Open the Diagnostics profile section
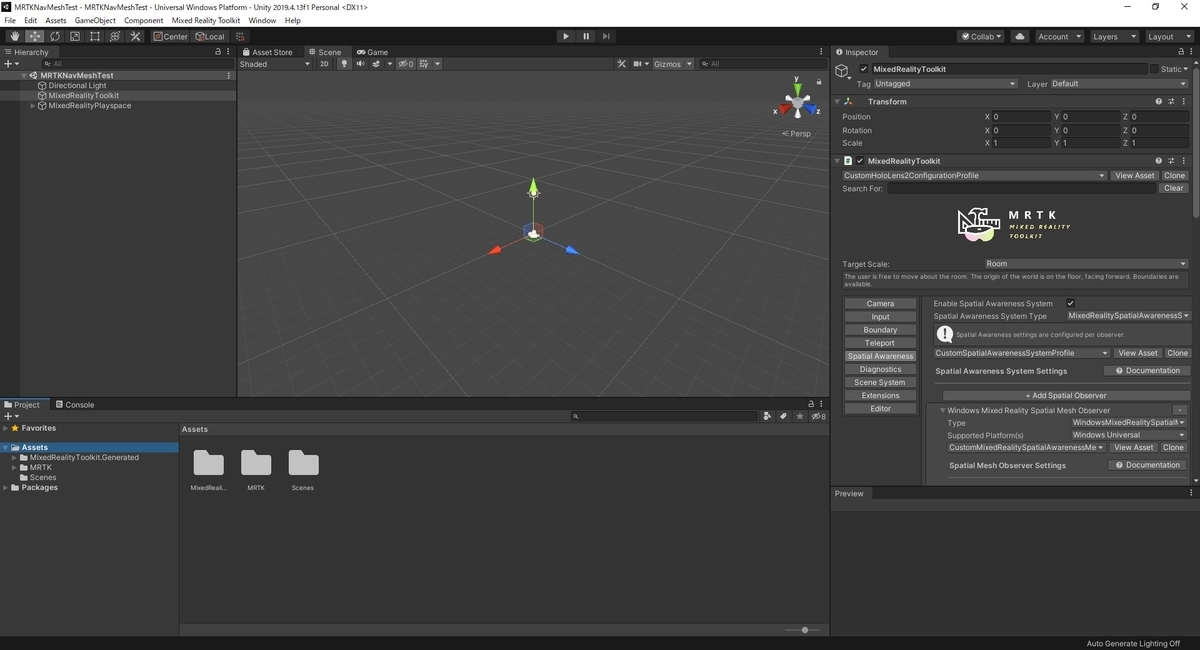The image size is (1200, 650). (x=880, y=369)
